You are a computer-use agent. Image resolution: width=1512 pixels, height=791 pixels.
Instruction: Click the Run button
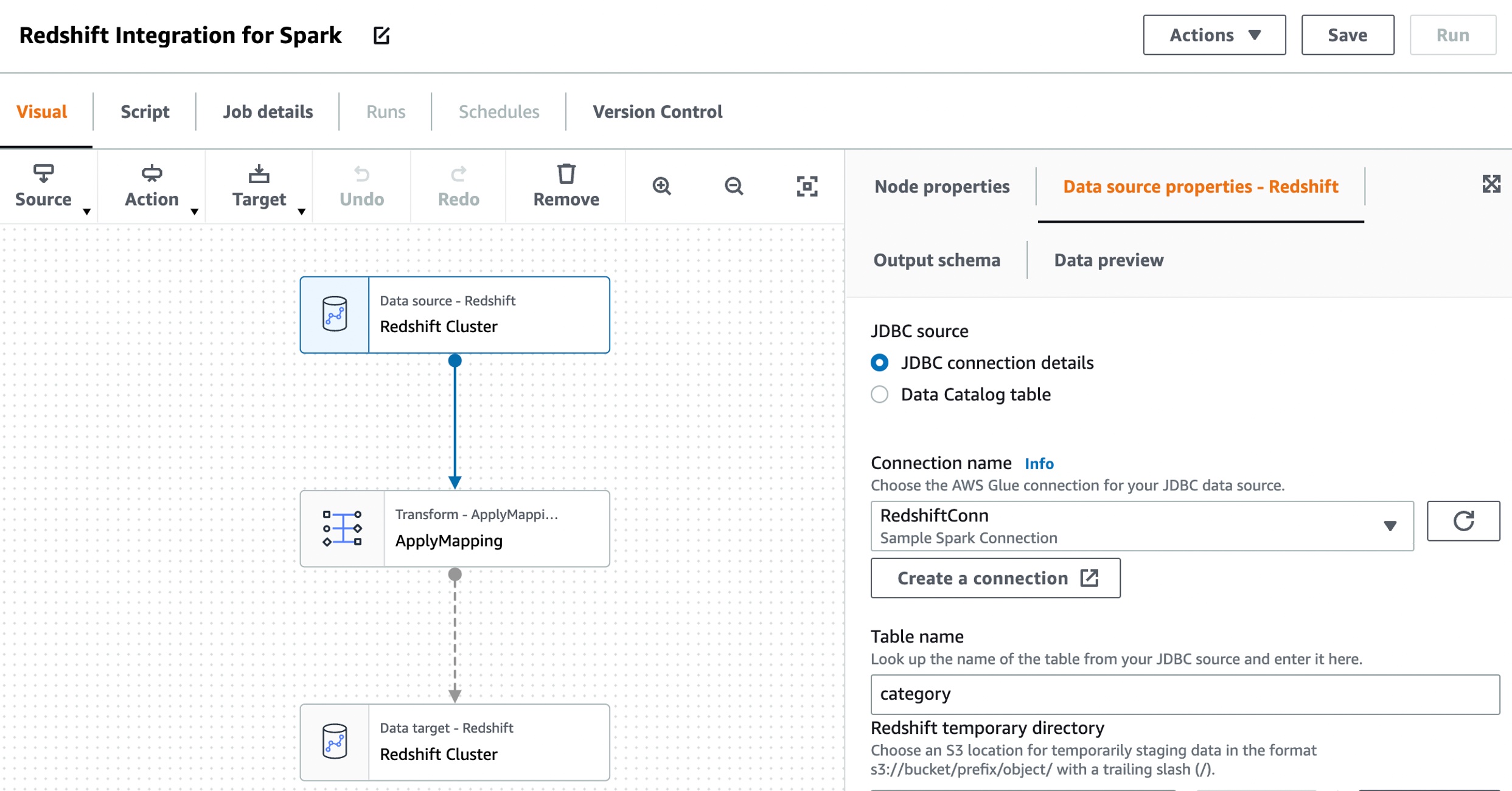tap(1453, 35)
